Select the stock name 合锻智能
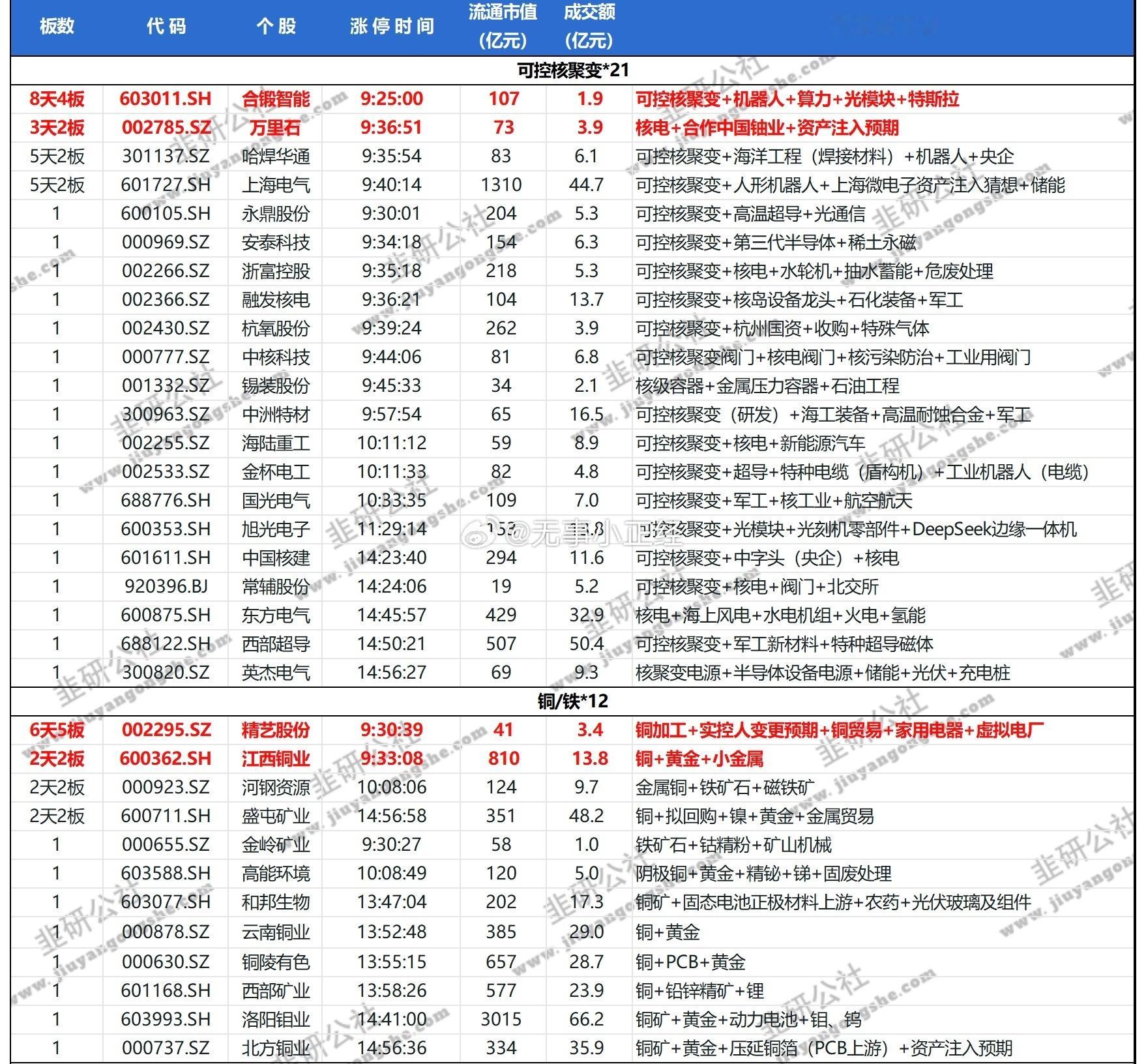Image resolution: width=1146 pixels, height=1064 pixels. coord(276,98)
